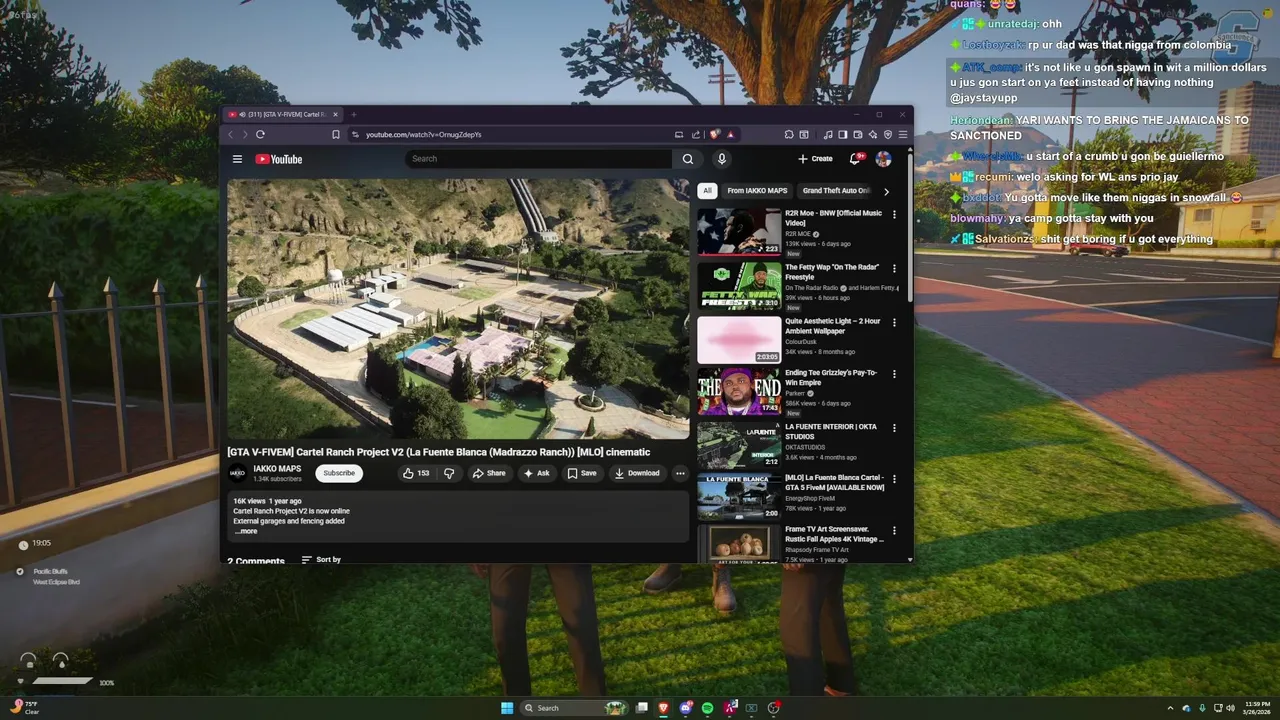Open the Fetty Wap On The Radar thumbnail
The height and width of the screenshot is (720, 1280).
point(739,285)
